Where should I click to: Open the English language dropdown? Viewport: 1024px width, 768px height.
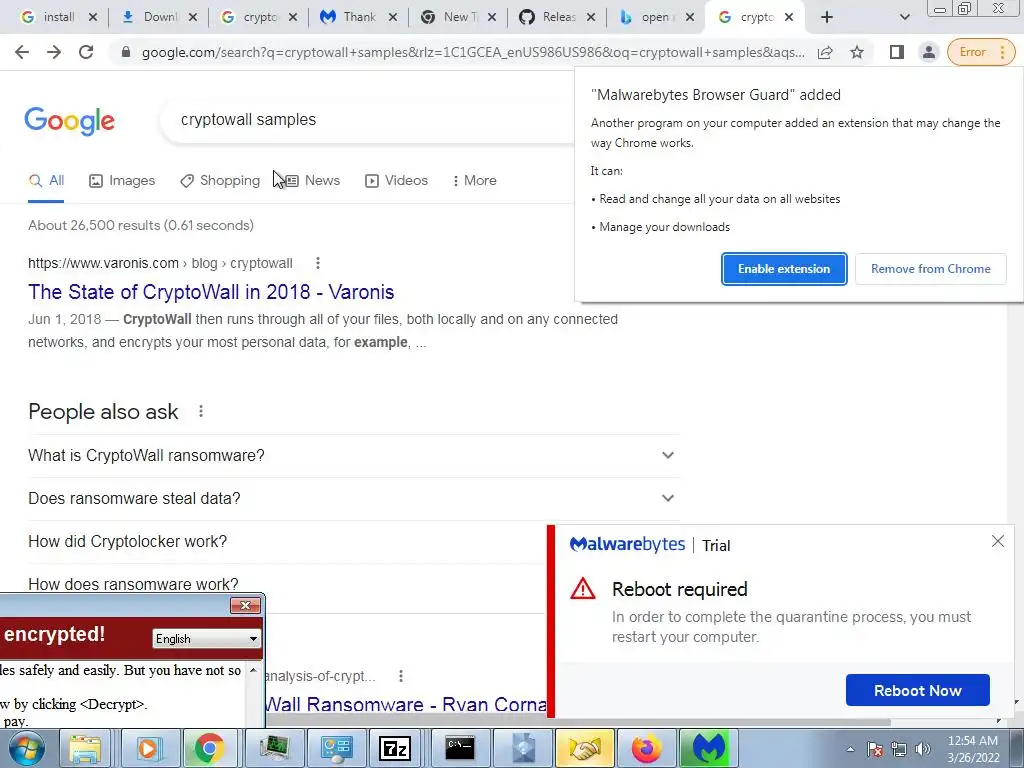206,639
